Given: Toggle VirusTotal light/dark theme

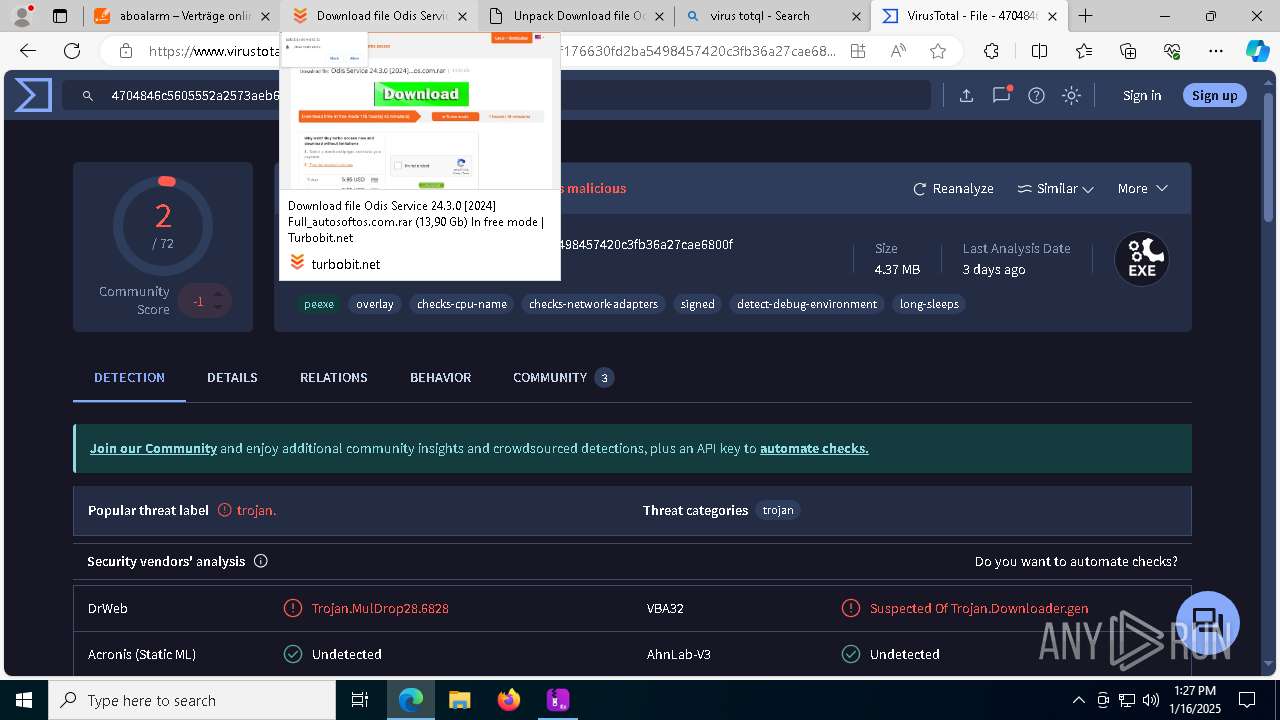Looking at the screenshot, I should 1071,96.
